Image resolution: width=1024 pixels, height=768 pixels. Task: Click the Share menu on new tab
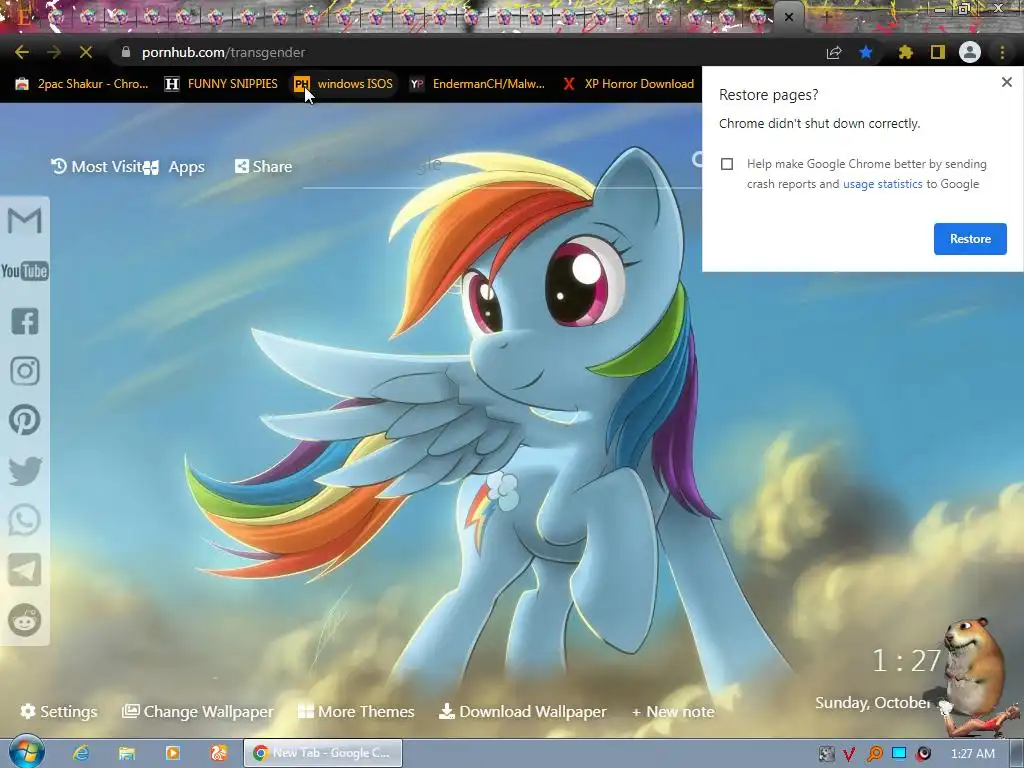(x=263, y=167)
